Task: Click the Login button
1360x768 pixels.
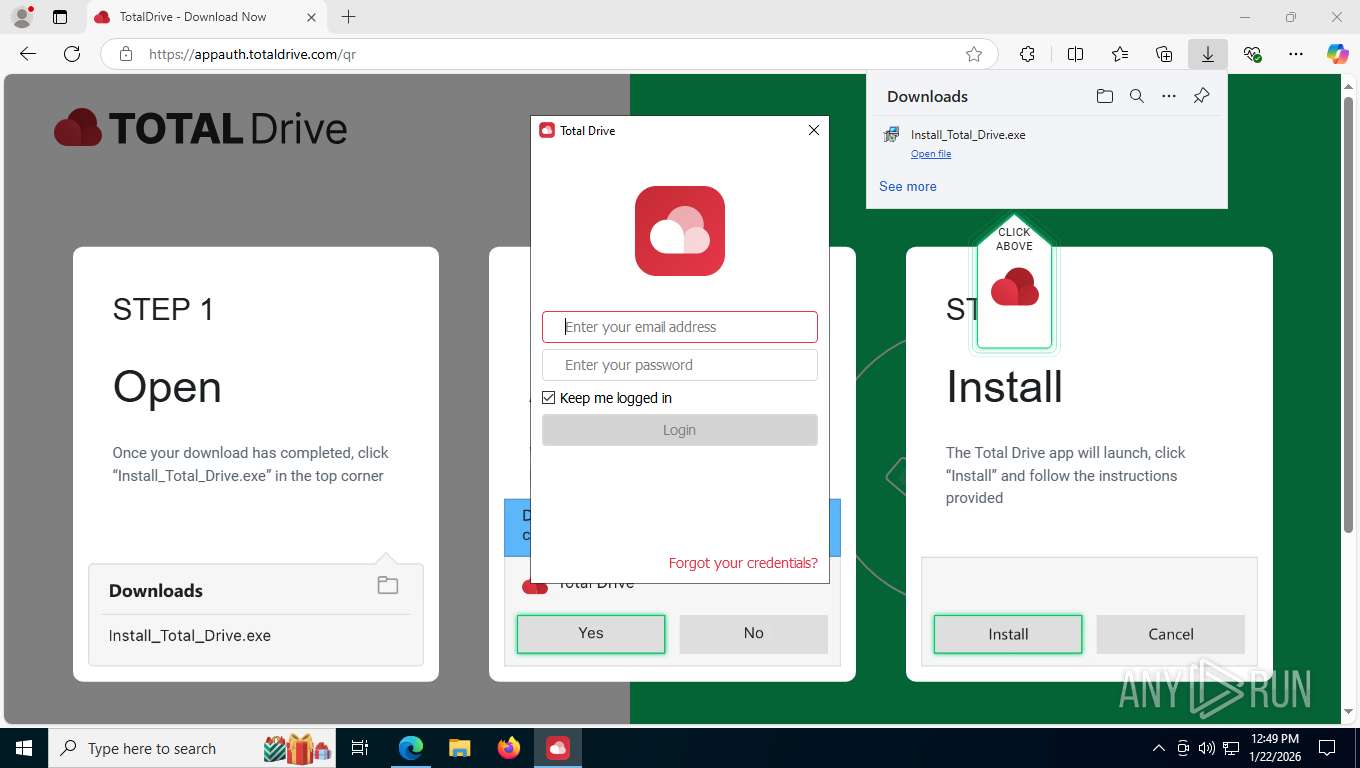Action: (680, 430)
